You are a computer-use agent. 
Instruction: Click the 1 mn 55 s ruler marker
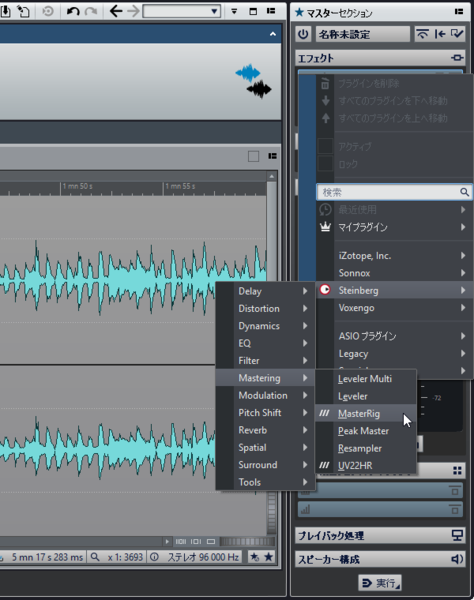(180, 186)
